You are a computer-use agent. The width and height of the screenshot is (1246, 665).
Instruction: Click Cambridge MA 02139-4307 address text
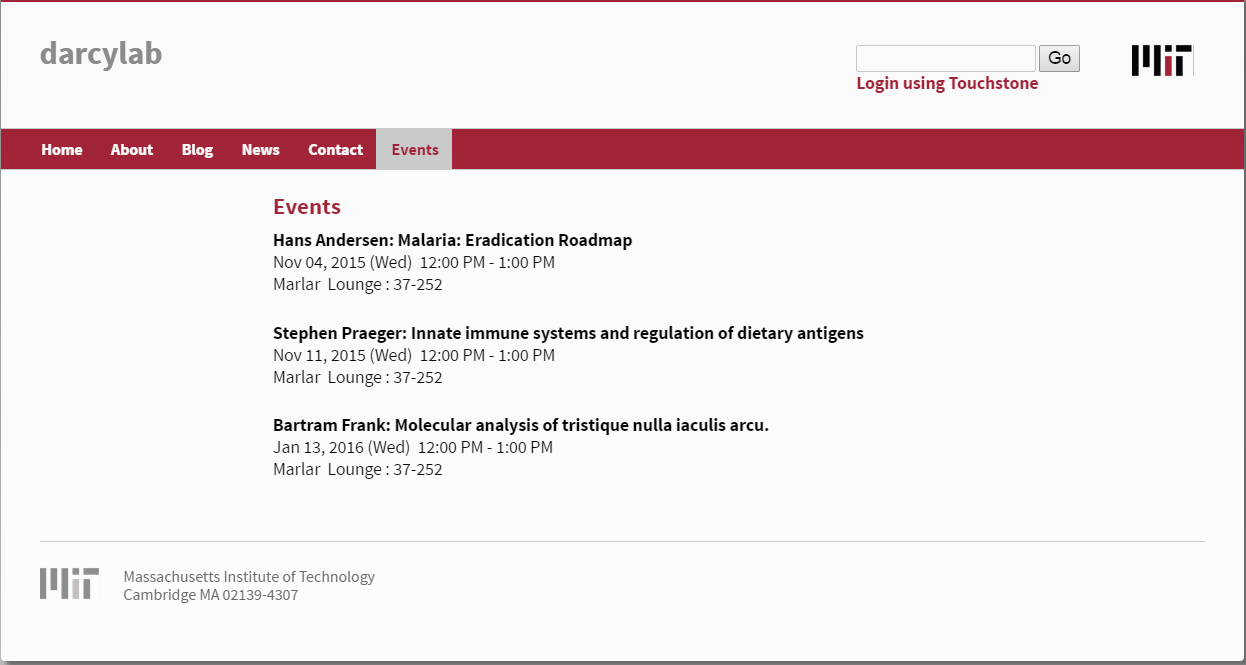click(211, 595)
